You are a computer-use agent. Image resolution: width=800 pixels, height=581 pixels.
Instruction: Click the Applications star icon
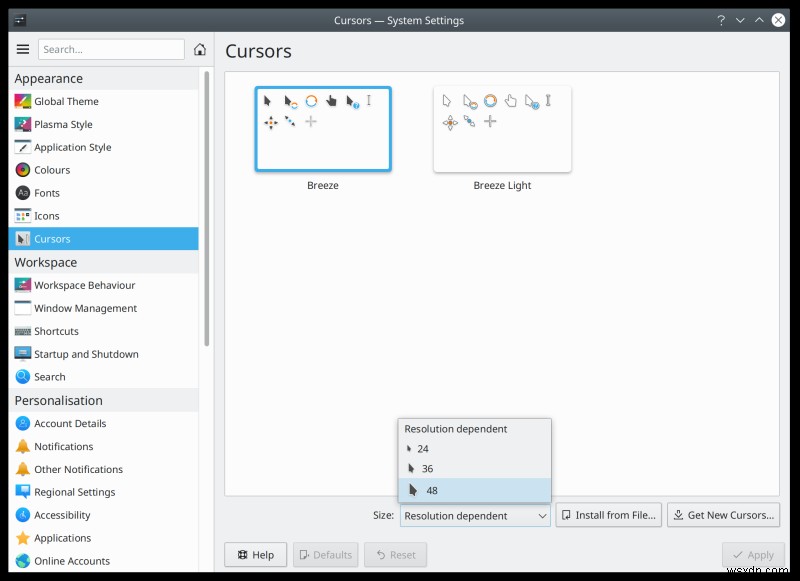point(23,538)
